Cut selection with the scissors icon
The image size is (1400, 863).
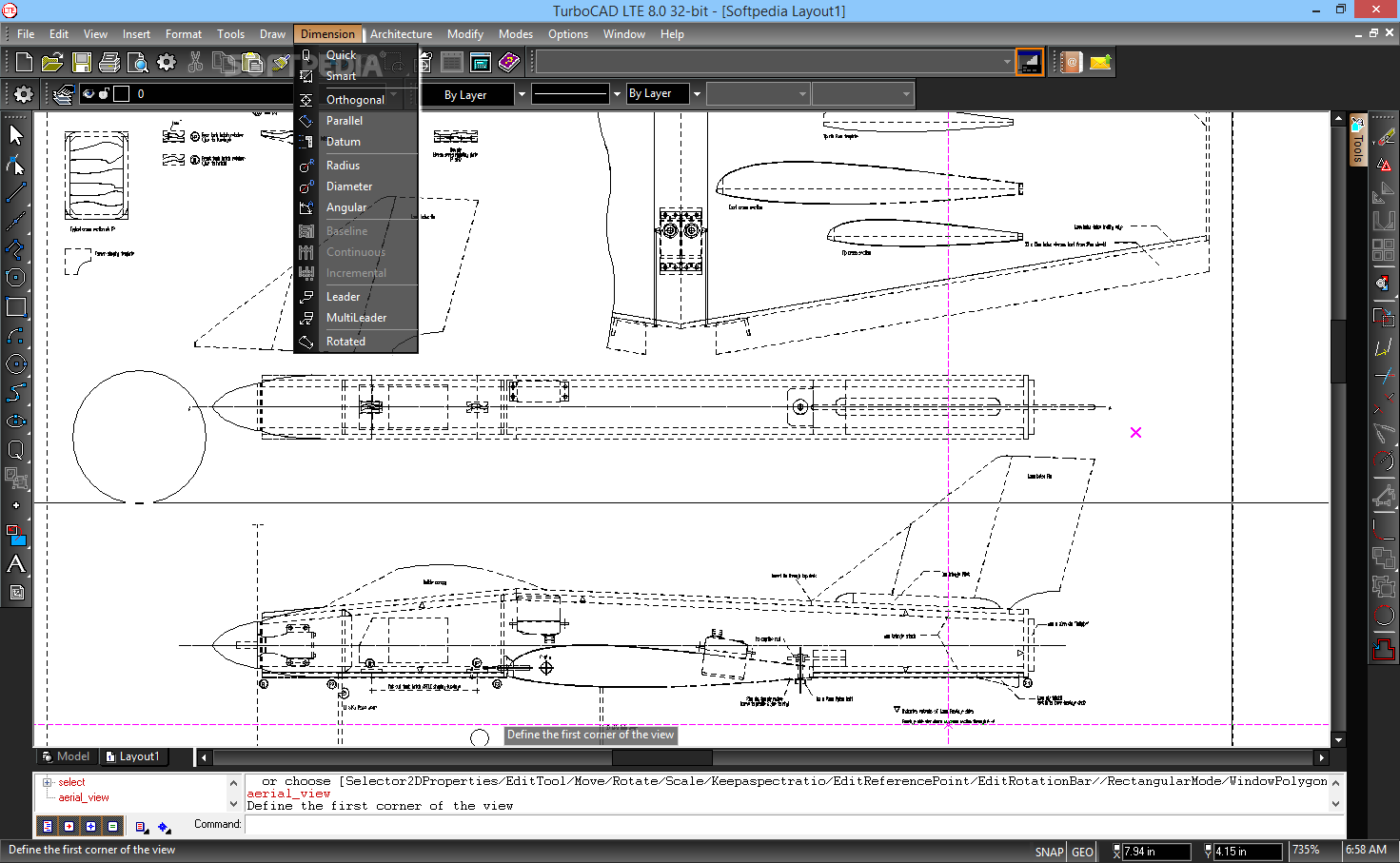(x=195, y=63)
